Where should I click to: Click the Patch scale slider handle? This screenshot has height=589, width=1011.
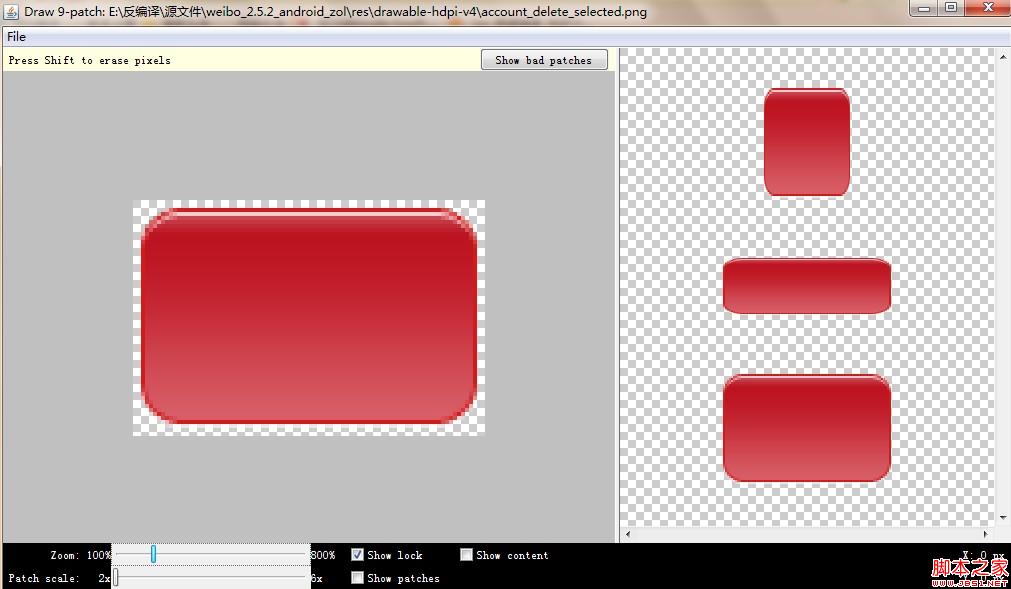pos(116,577)
